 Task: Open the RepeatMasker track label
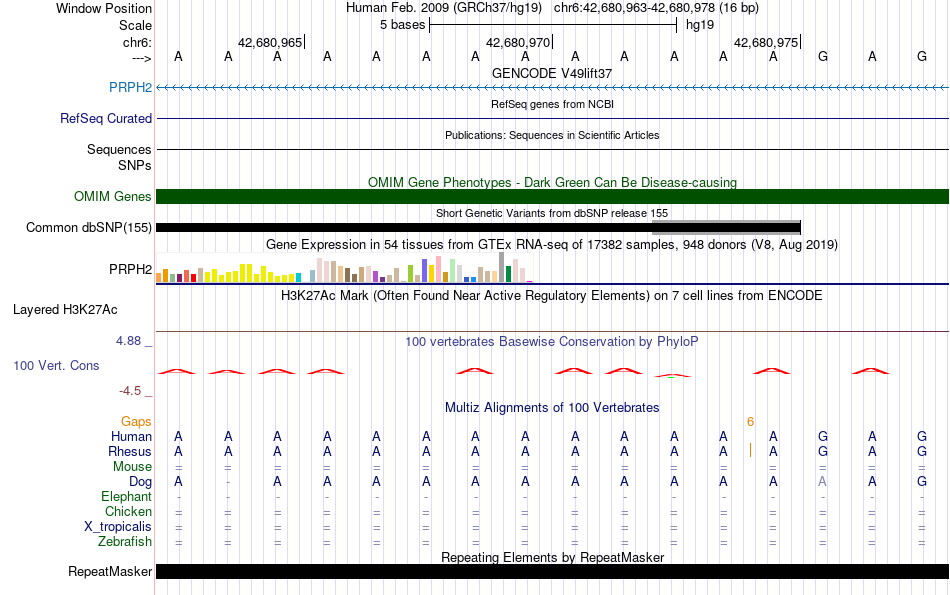point(110,571)
